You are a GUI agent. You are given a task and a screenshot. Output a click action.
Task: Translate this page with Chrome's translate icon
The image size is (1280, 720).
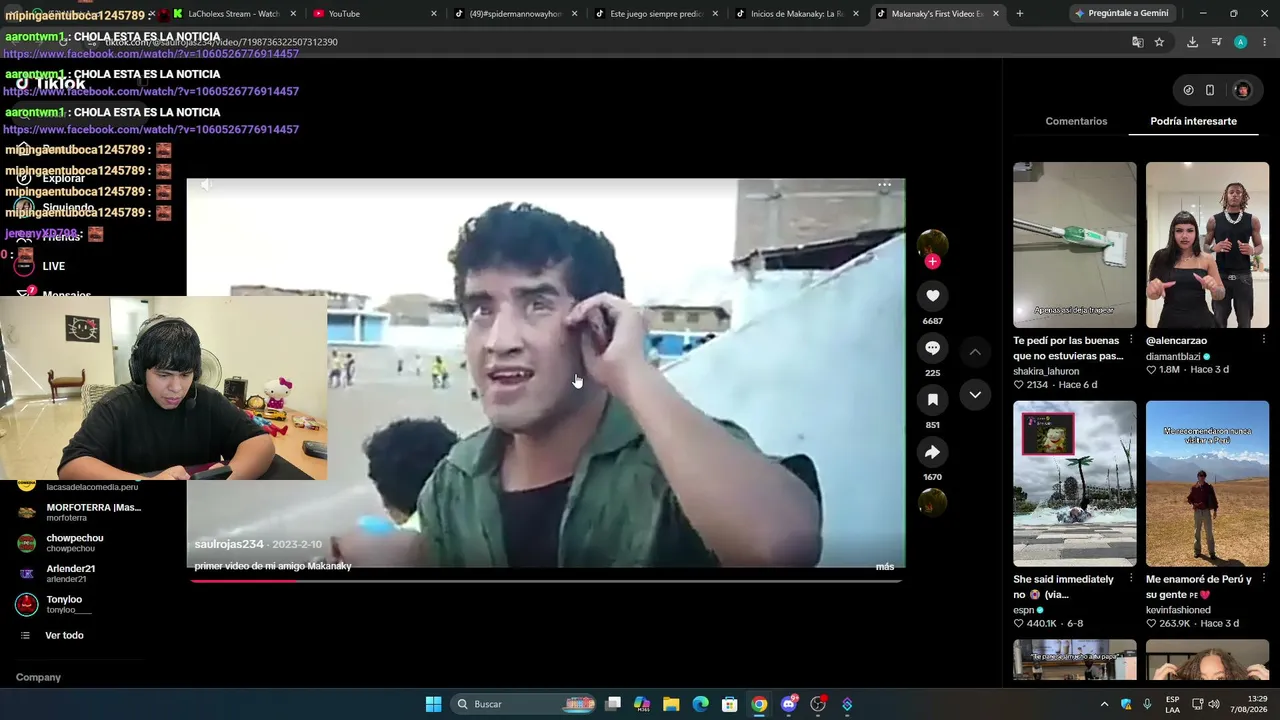pos(1138,42)
